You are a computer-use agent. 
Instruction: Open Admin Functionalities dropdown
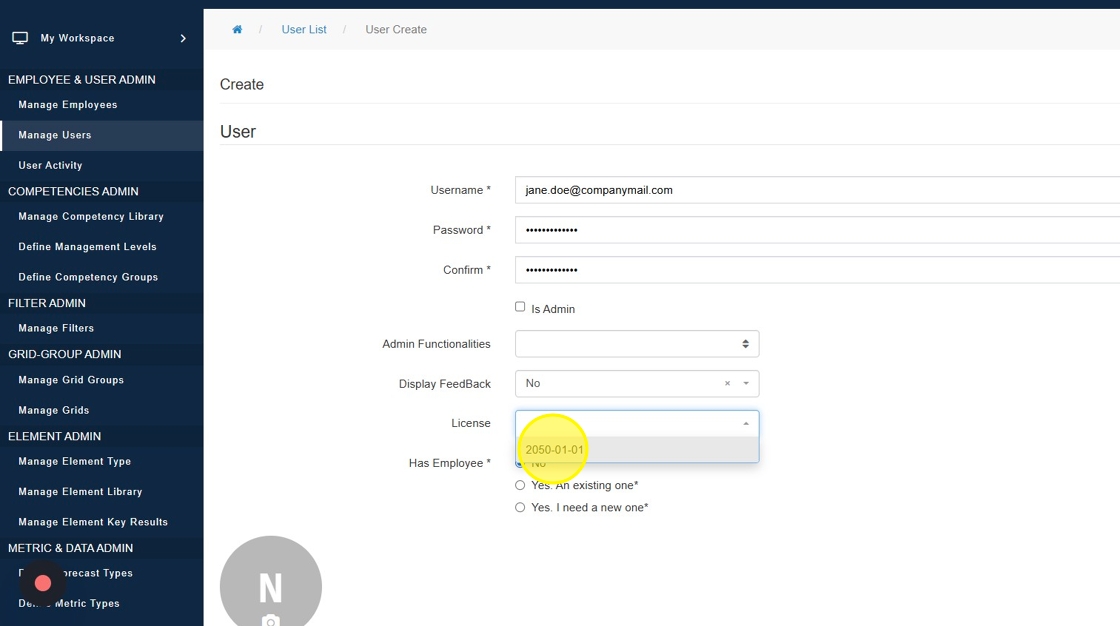tap(636, 344)
